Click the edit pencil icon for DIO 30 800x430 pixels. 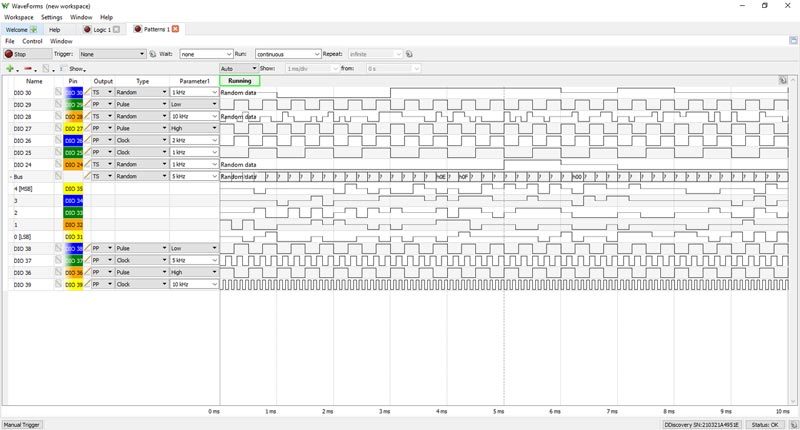[88, 92]
